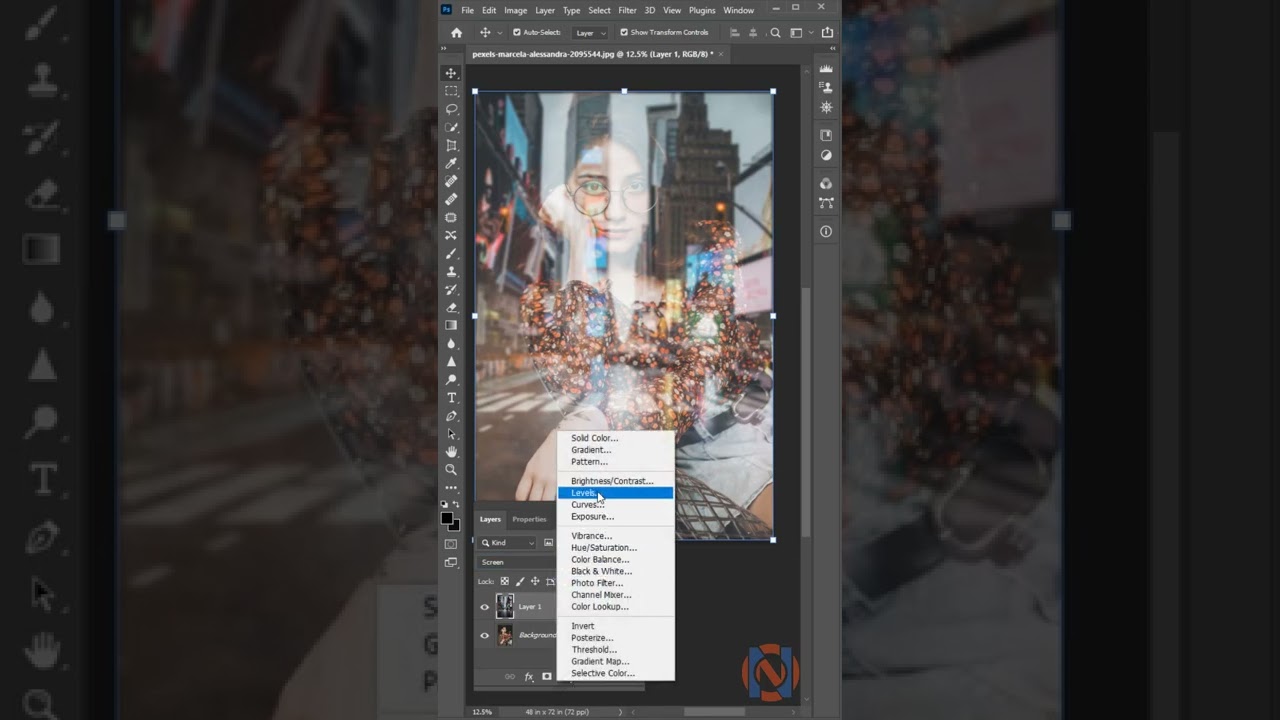
Task: Choose Levels... from the adjustment menu
Action: tap(615, 493)
